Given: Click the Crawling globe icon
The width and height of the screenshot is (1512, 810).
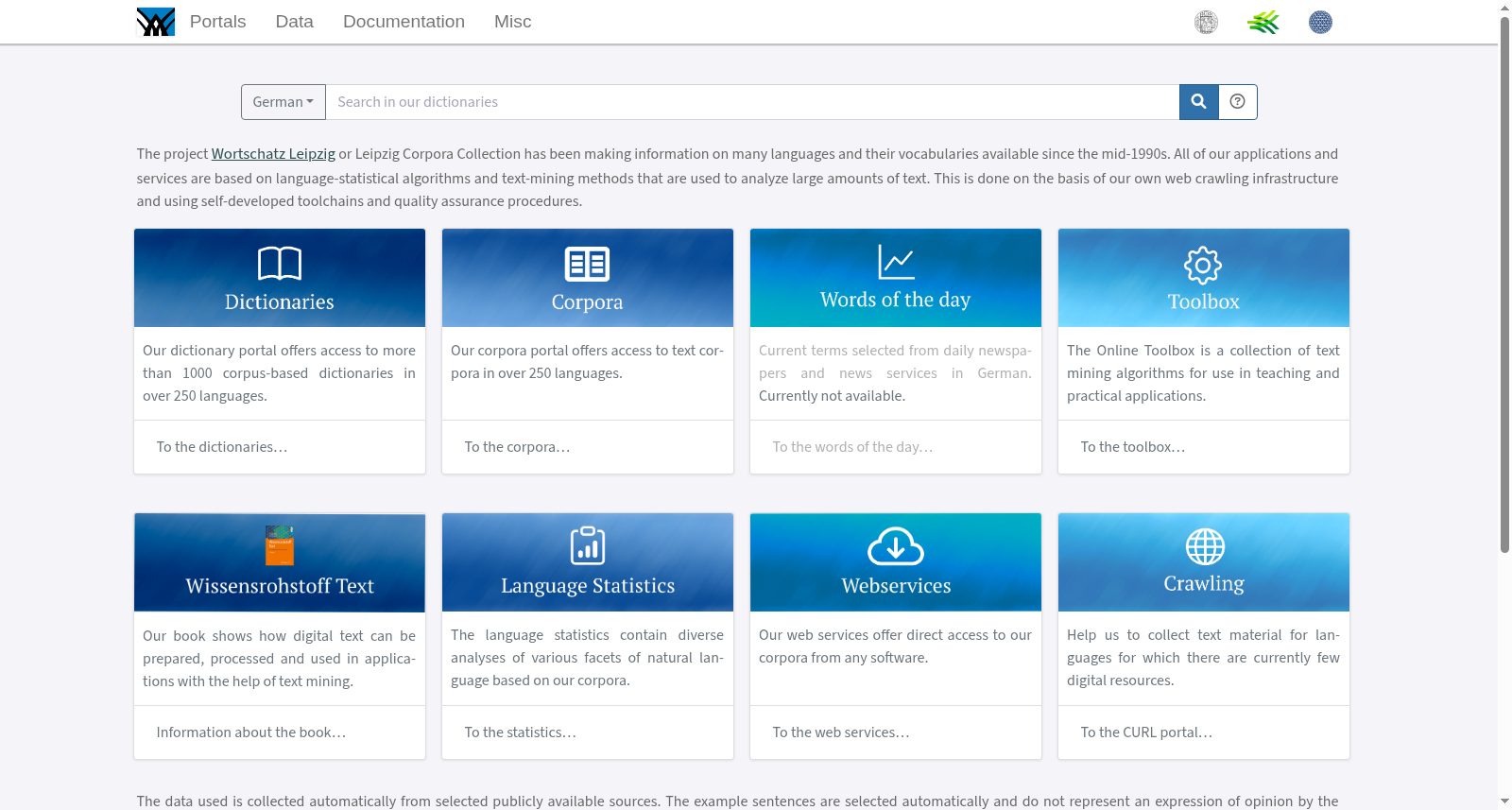Looking at the screenshot, I should (x=1205, y=546).
